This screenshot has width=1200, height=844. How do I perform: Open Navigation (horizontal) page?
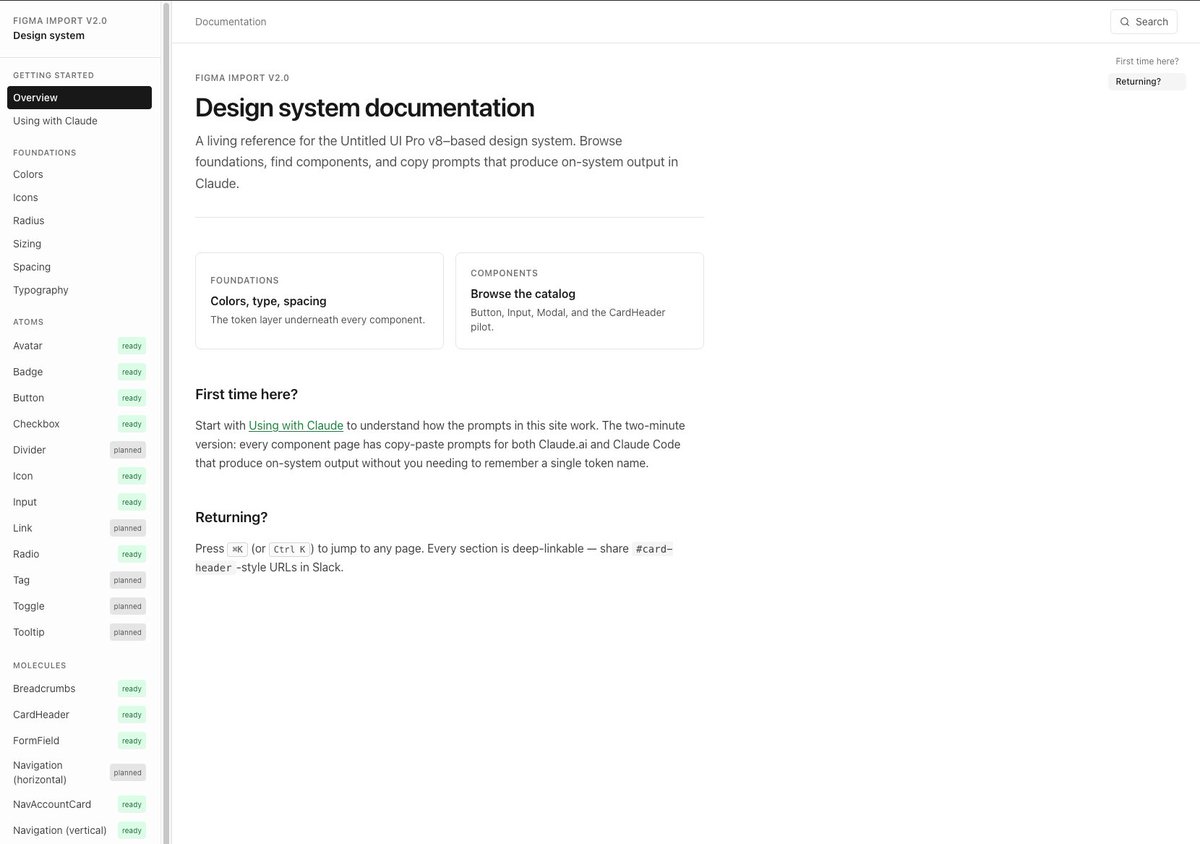79,772
